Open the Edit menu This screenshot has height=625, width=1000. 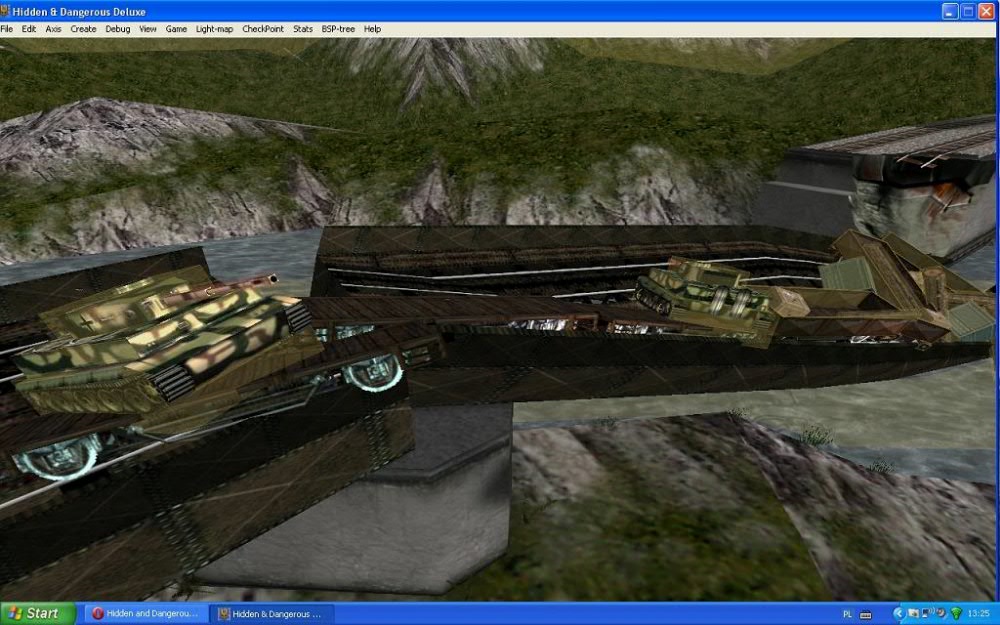tap(29, 29)
